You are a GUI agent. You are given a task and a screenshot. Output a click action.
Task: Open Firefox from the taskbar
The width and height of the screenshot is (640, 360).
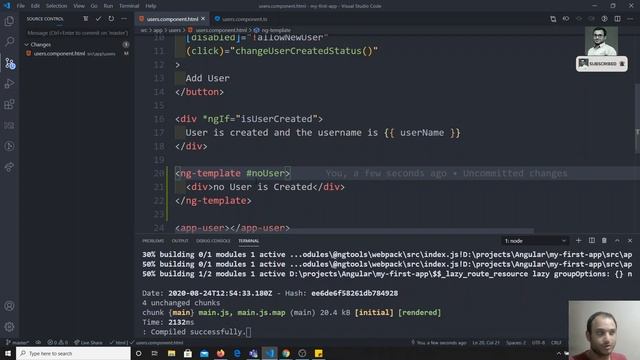[220, 353]
